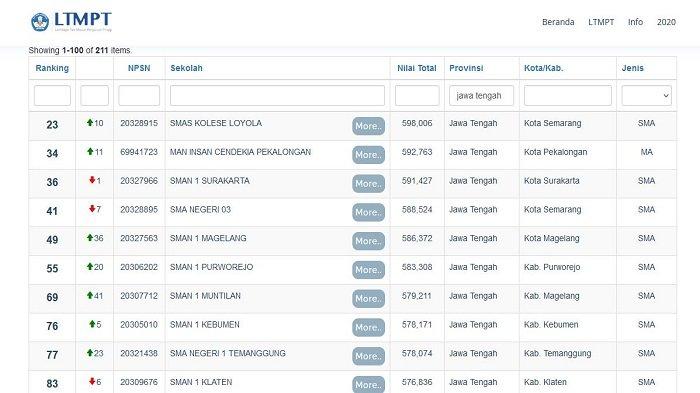Image resolution: width=700 pixels, height=393 pixels.
Task: Click More button for MAN Insan Cendekia Pekalongan
Action: (368, 155)
